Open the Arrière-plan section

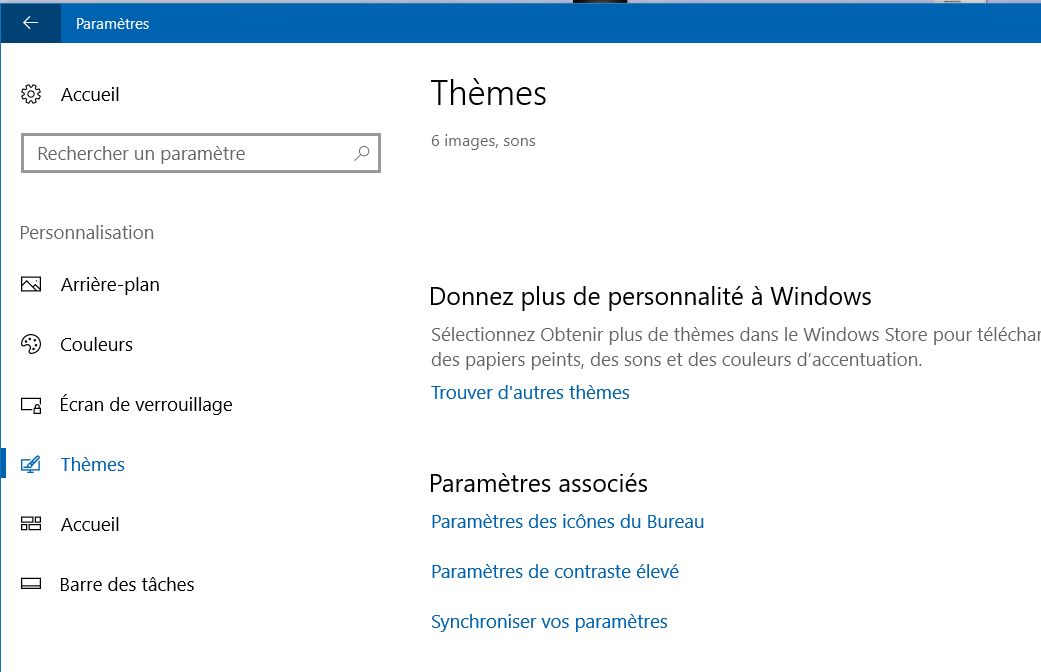click(110, 285)
